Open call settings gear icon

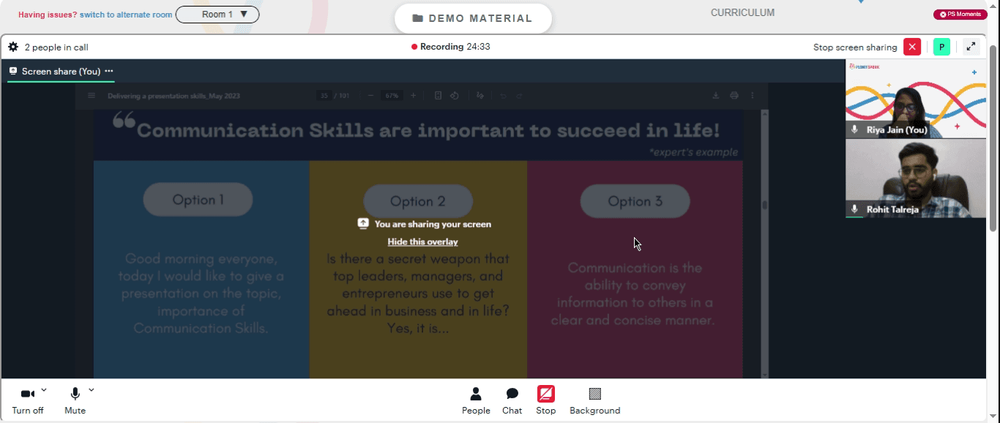(13, 47)
